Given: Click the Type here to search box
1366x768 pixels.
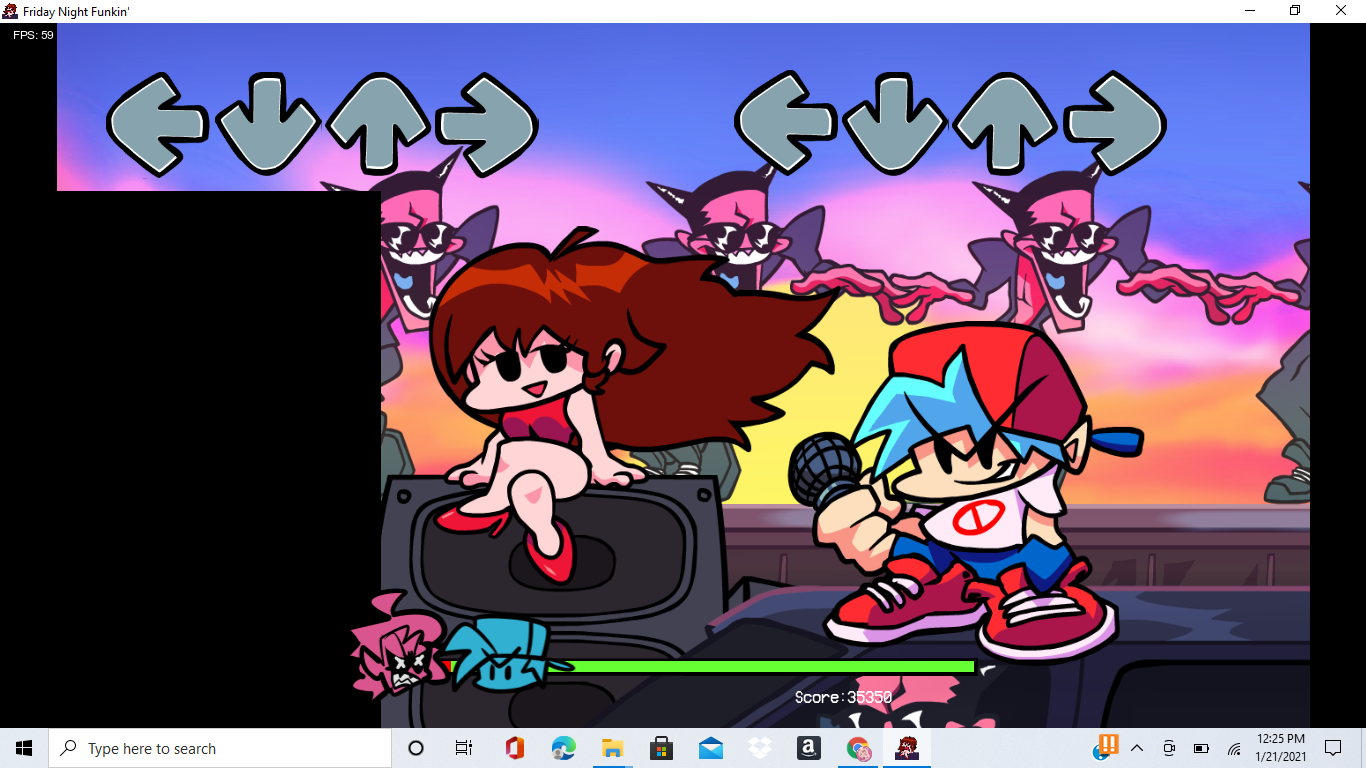Looking at the screenshot, I should point(220,748).
